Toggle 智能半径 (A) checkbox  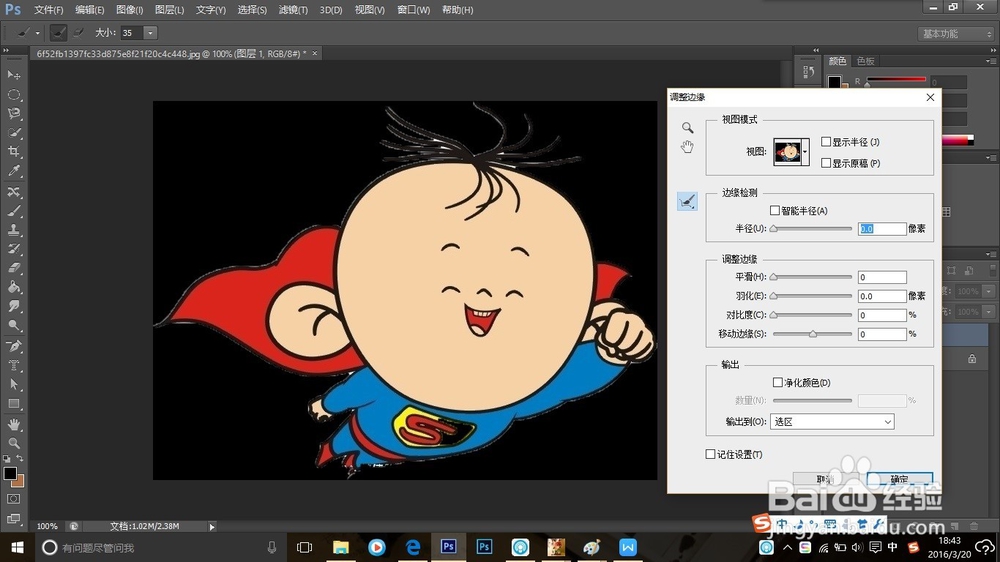pyautogui.click(x=775, y=211)
